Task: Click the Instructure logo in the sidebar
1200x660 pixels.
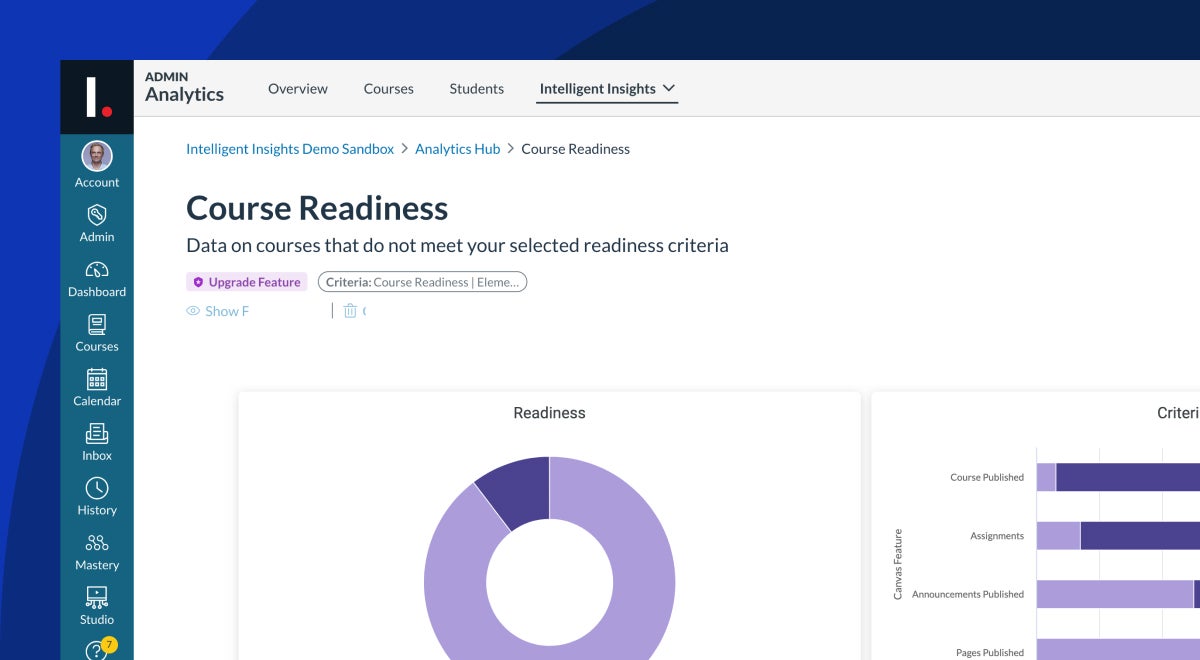Action: point(97,97)
